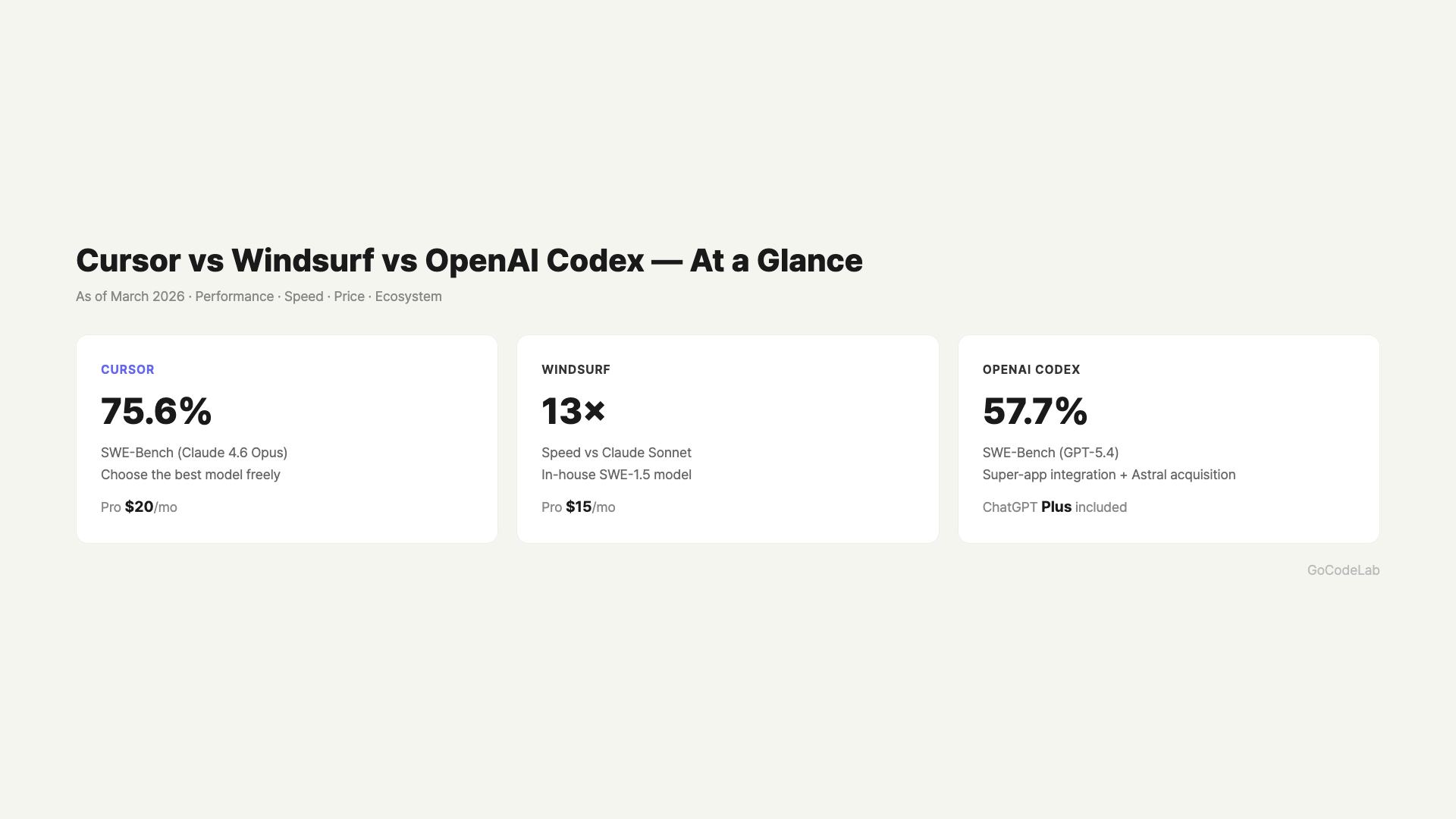Select the OPENAI CODEX card label

[1031, 369]
